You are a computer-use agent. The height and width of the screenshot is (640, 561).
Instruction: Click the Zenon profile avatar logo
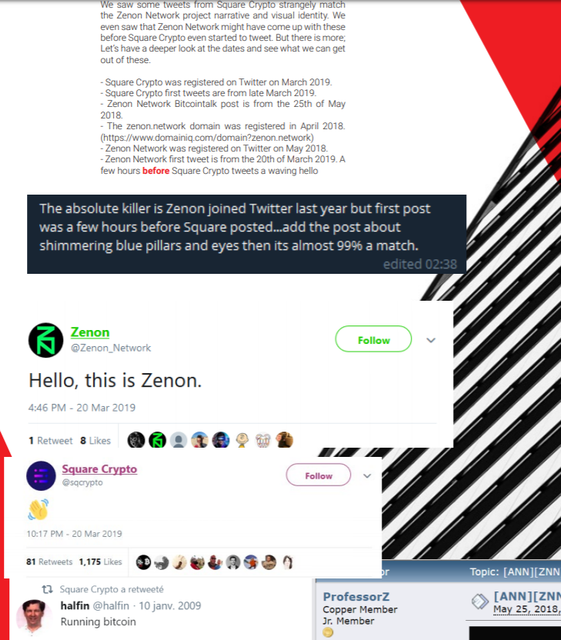(x=46, y=340)
